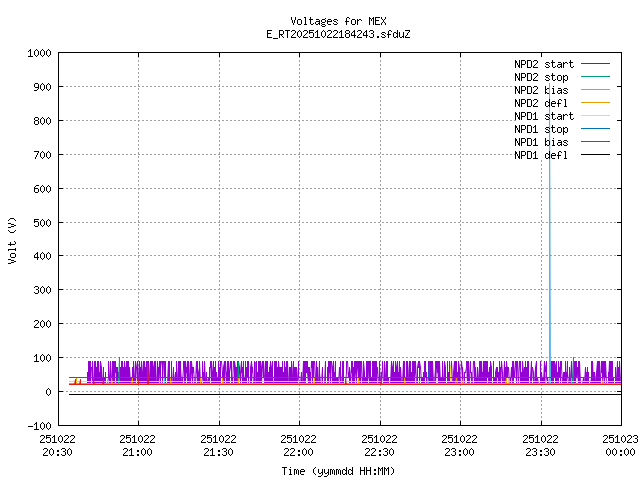This screenshot has height=480, width=640.
Task: Click the NPD2 start legend label
Action: (541, 64)
